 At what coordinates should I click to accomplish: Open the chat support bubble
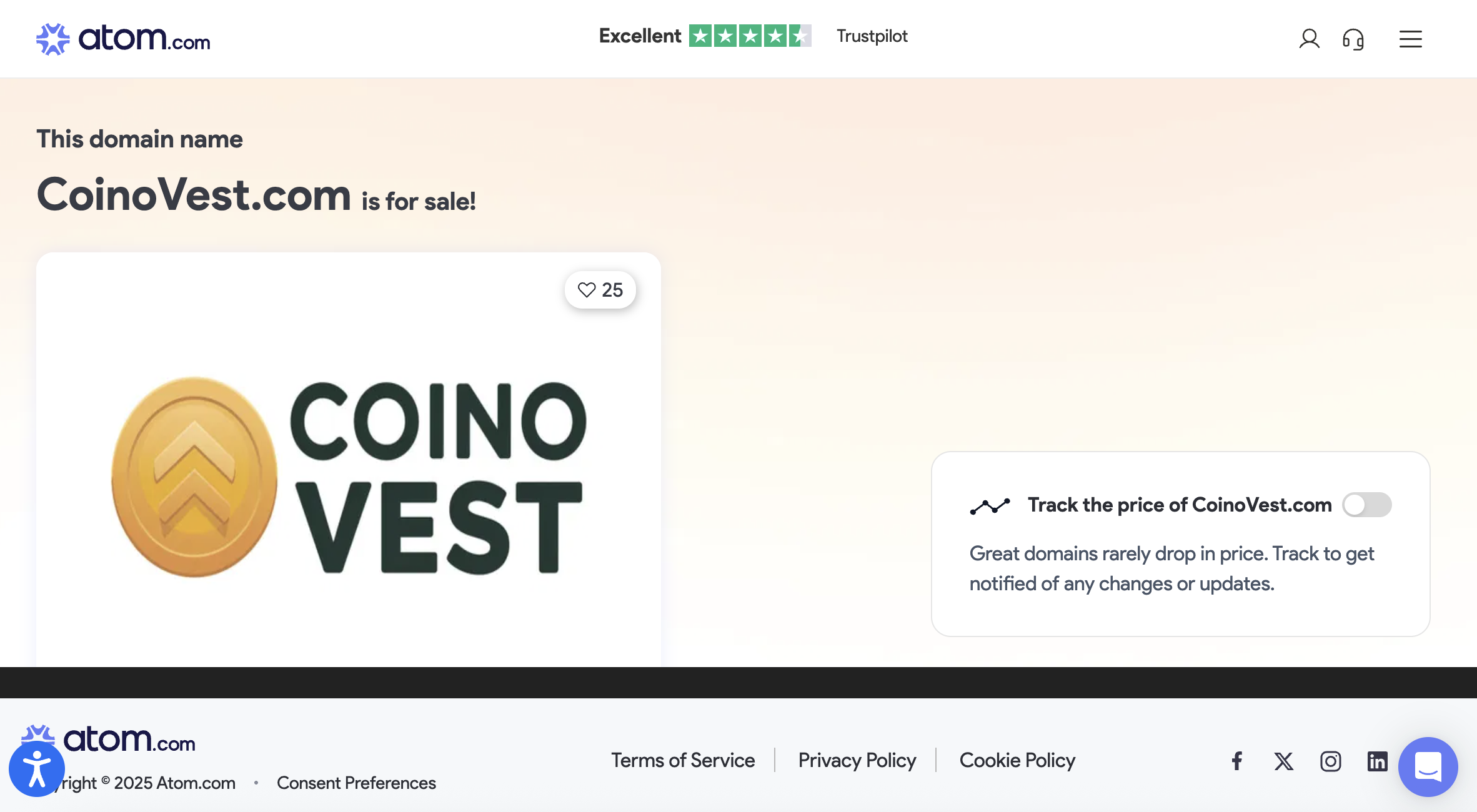(1428, 766)
